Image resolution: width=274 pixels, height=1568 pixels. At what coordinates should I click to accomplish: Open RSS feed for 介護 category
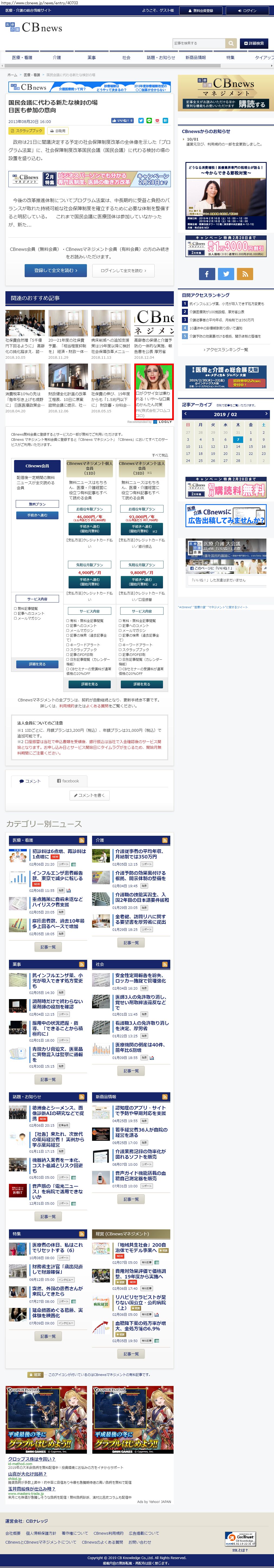[165, 841]
